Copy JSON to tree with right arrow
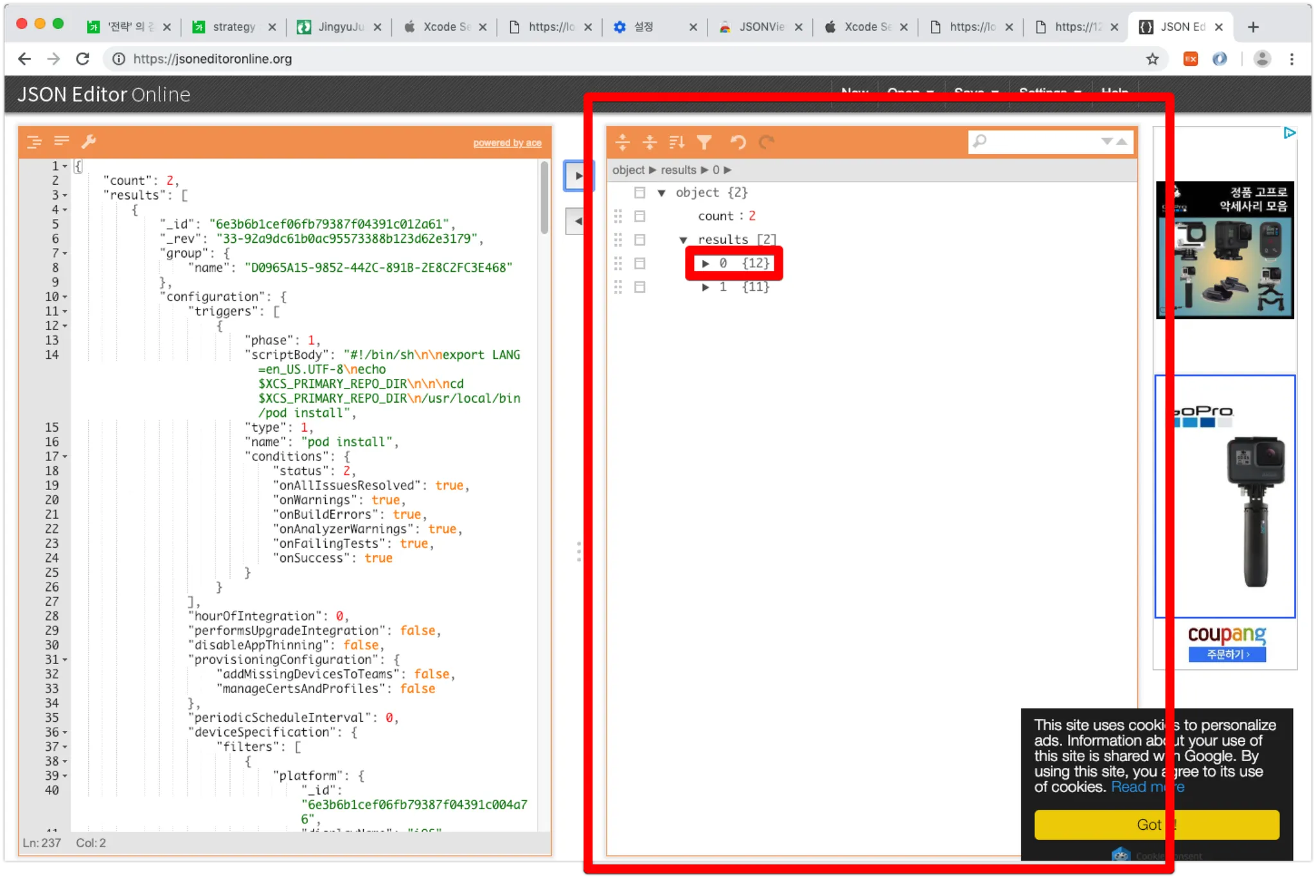Viewport: 1316px width, 896px height. pyautogui.click(x=578, y=176)
